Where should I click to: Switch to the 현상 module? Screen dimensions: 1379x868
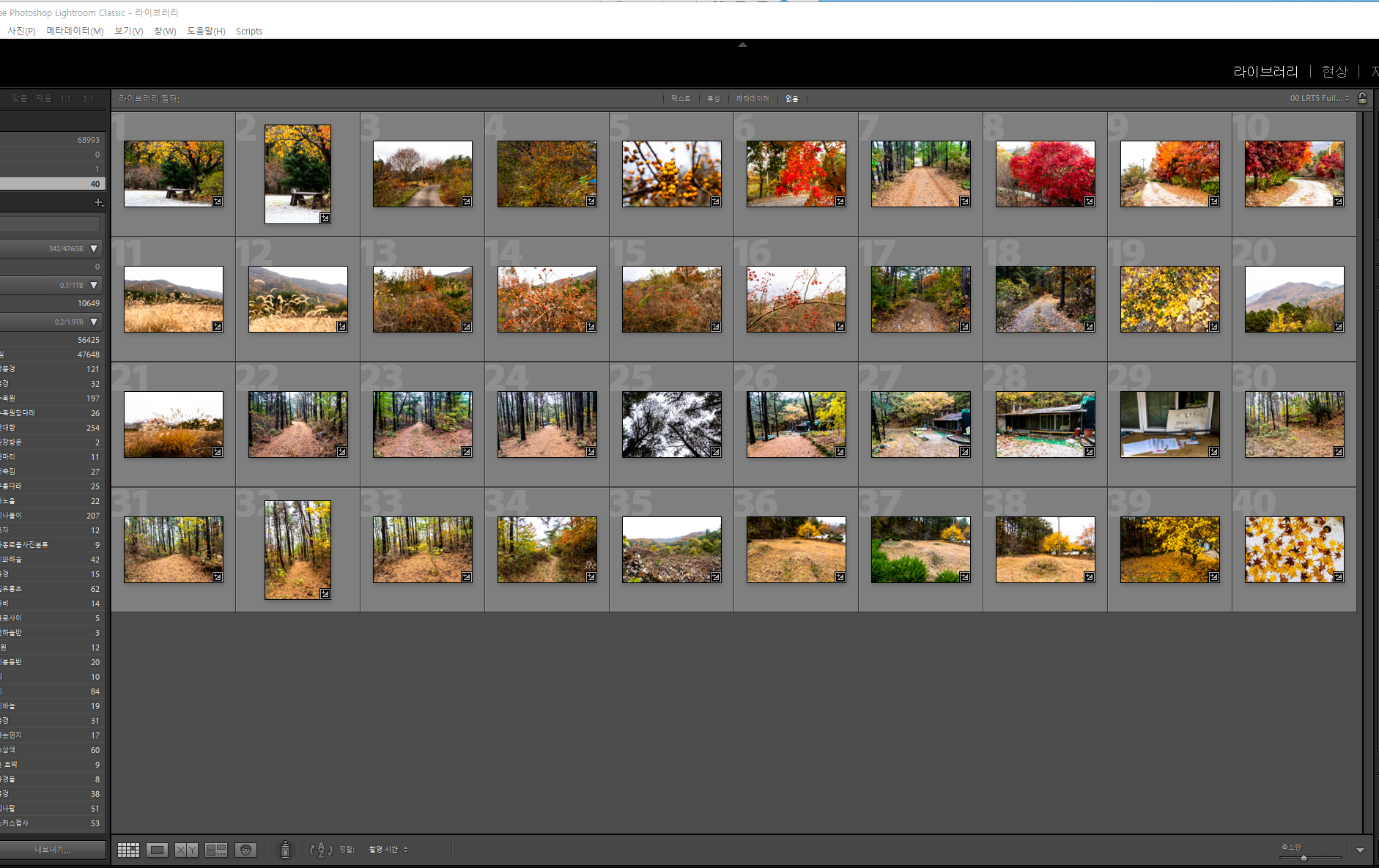1334,72
